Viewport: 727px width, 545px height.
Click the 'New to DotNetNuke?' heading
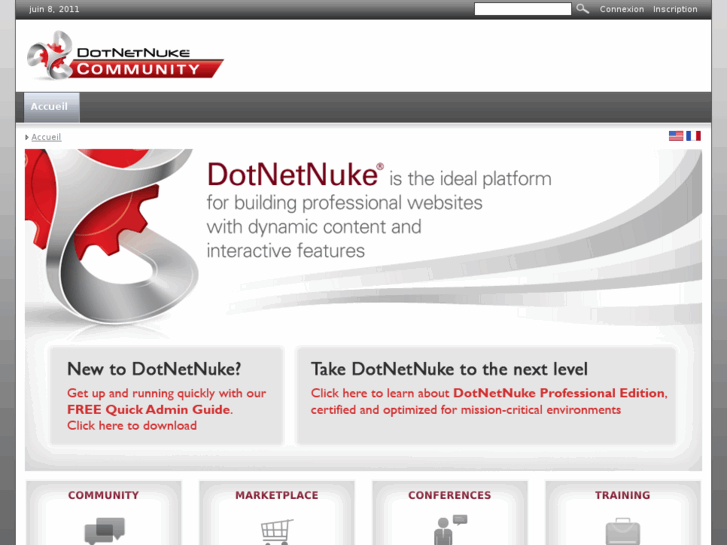154,369
